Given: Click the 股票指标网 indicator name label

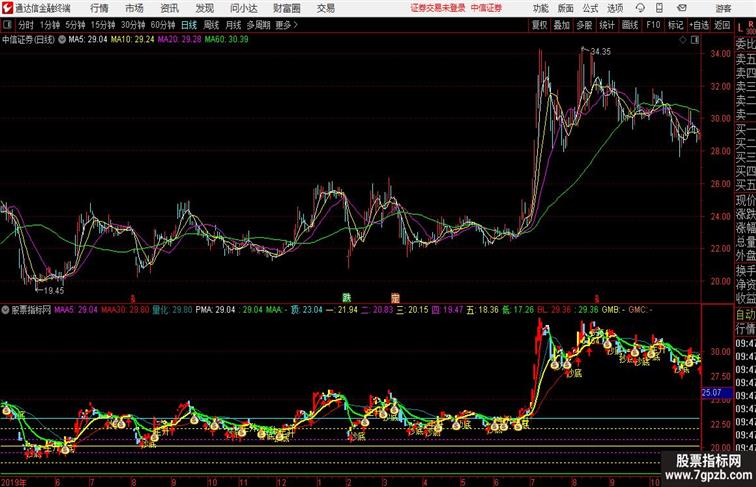Looking at the screenshot, I should [31, 310].
